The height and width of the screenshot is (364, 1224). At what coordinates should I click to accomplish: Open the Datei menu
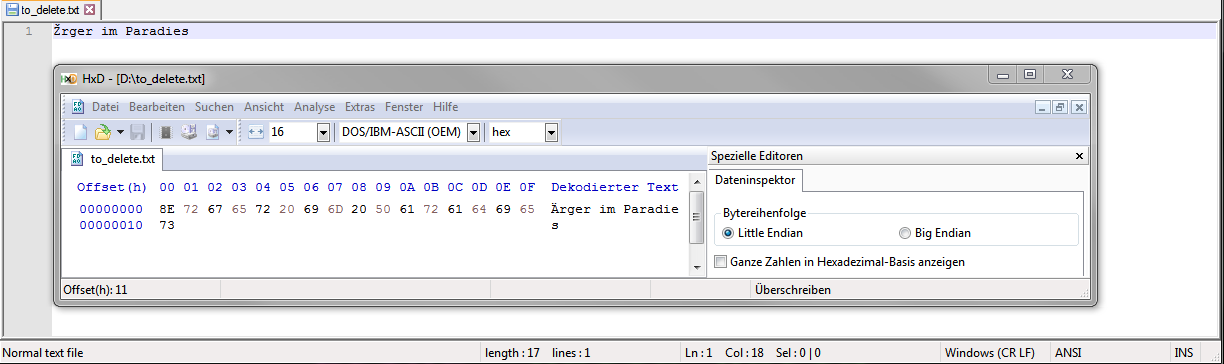tap(105, 107)
